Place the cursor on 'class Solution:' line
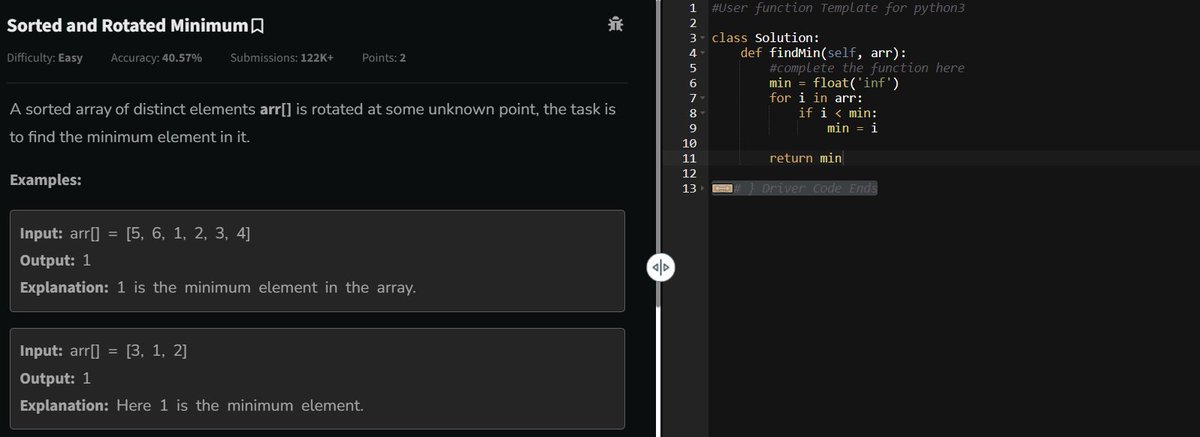 766,38
